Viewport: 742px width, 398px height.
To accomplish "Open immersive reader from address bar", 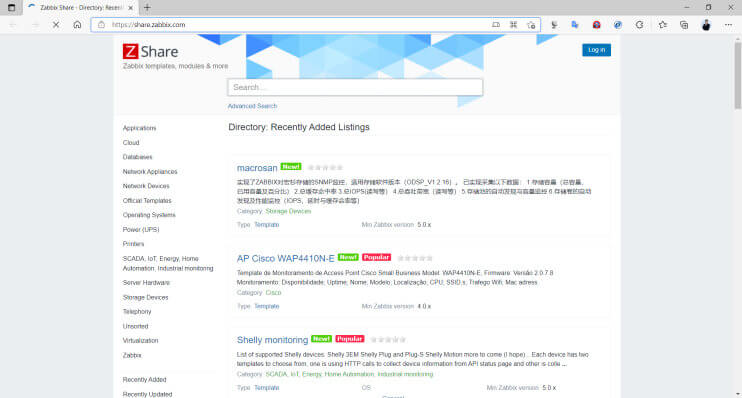I will (x=495, y=25).
